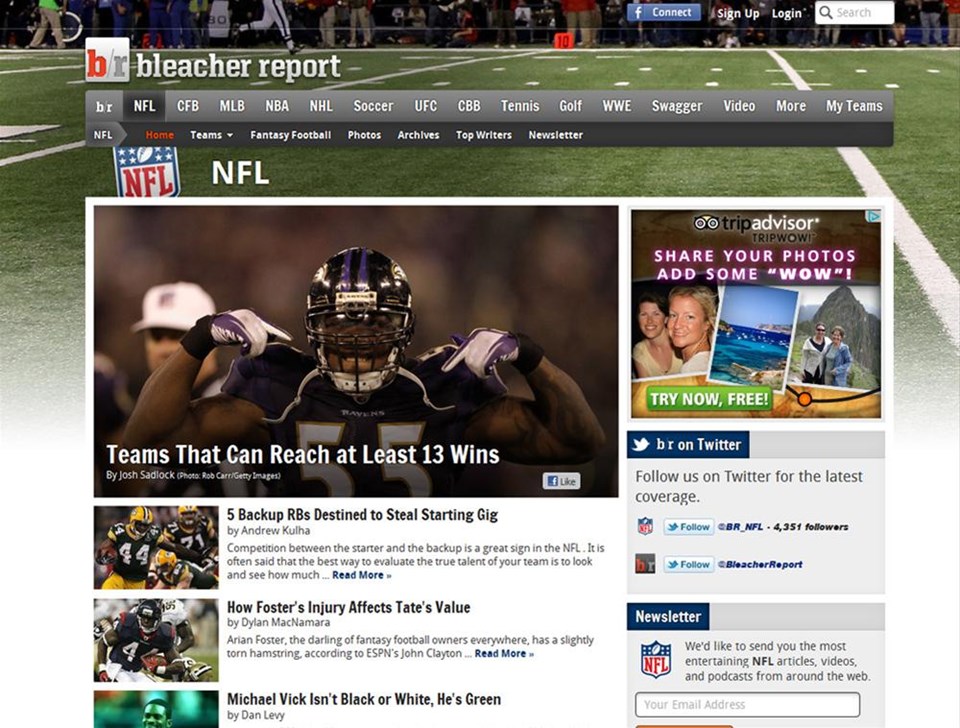Click the NFL shield icon in Newsletter box
Image resolution: width=960 pixels, height=728 pixels.
pos(656,659)
